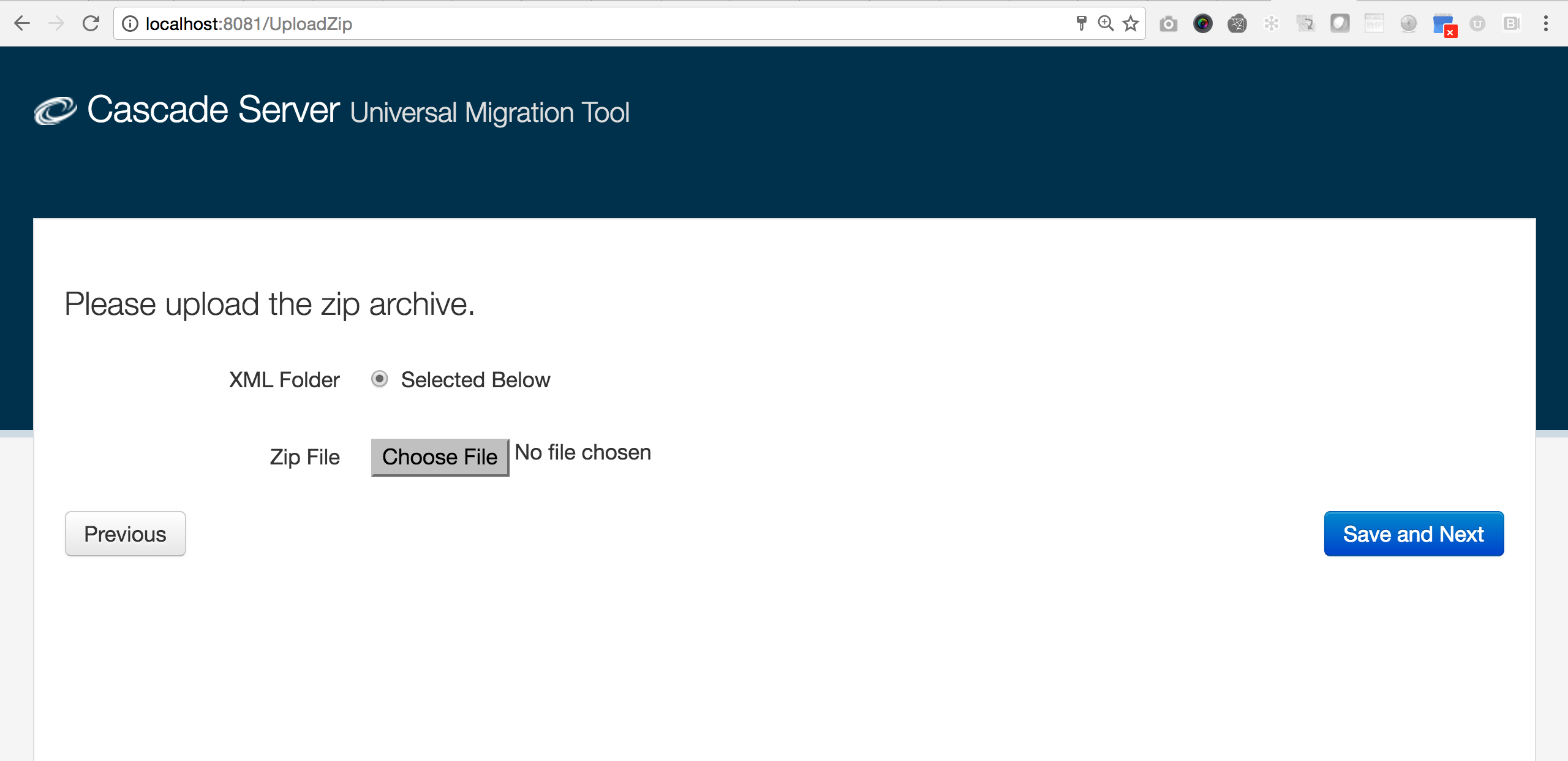Viewport: 1568px width, 761px height.
Task: Open the PHP extension icon
Action: tap(1374, 24)
